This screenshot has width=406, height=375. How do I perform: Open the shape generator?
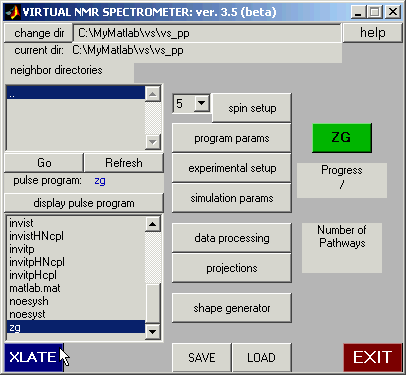click(x=232, y=308)
